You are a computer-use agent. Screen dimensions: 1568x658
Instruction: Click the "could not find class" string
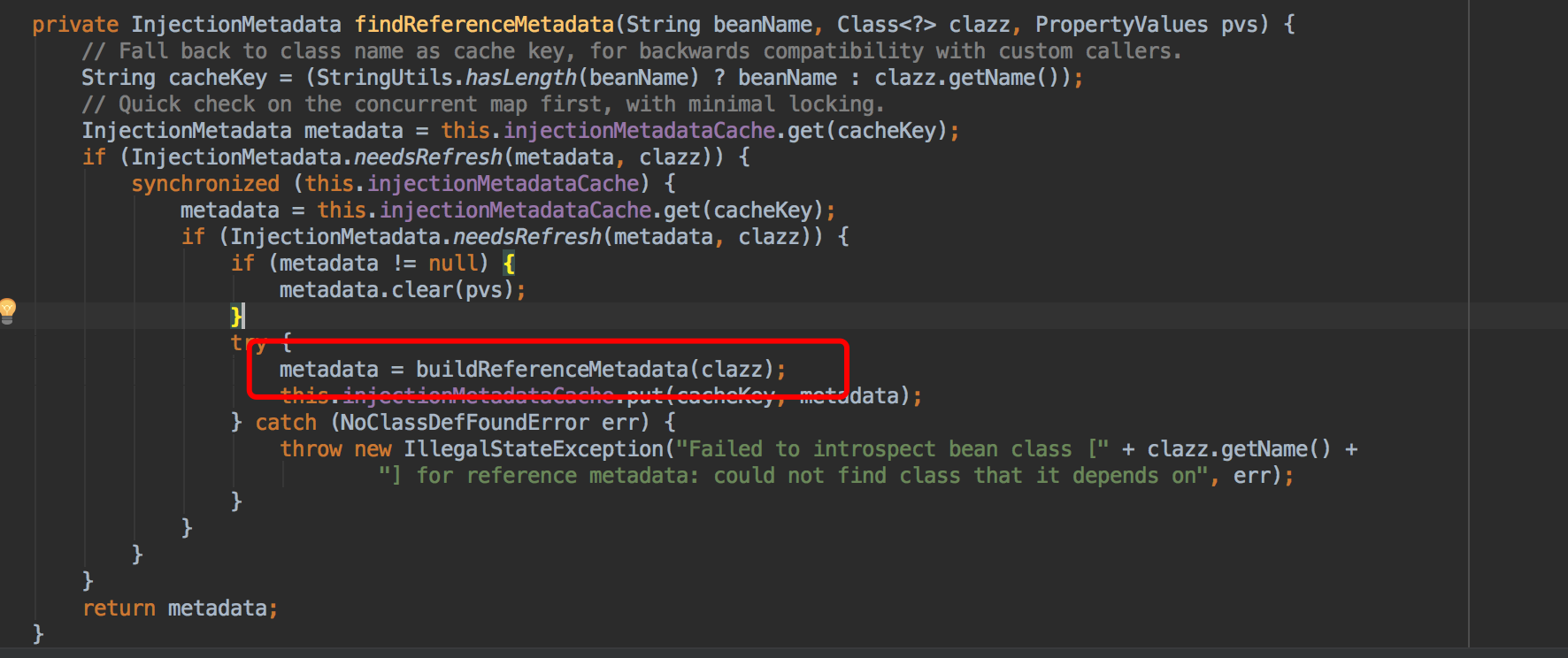point(794,476)
